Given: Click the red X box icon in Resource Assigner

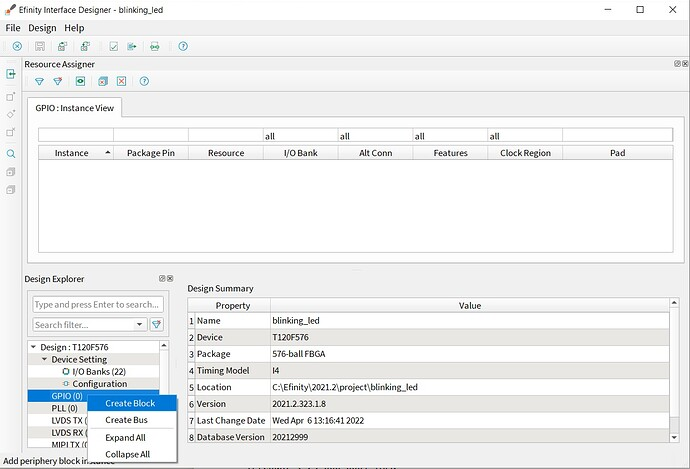Looking at the screenshot, I should click(121, 81).
